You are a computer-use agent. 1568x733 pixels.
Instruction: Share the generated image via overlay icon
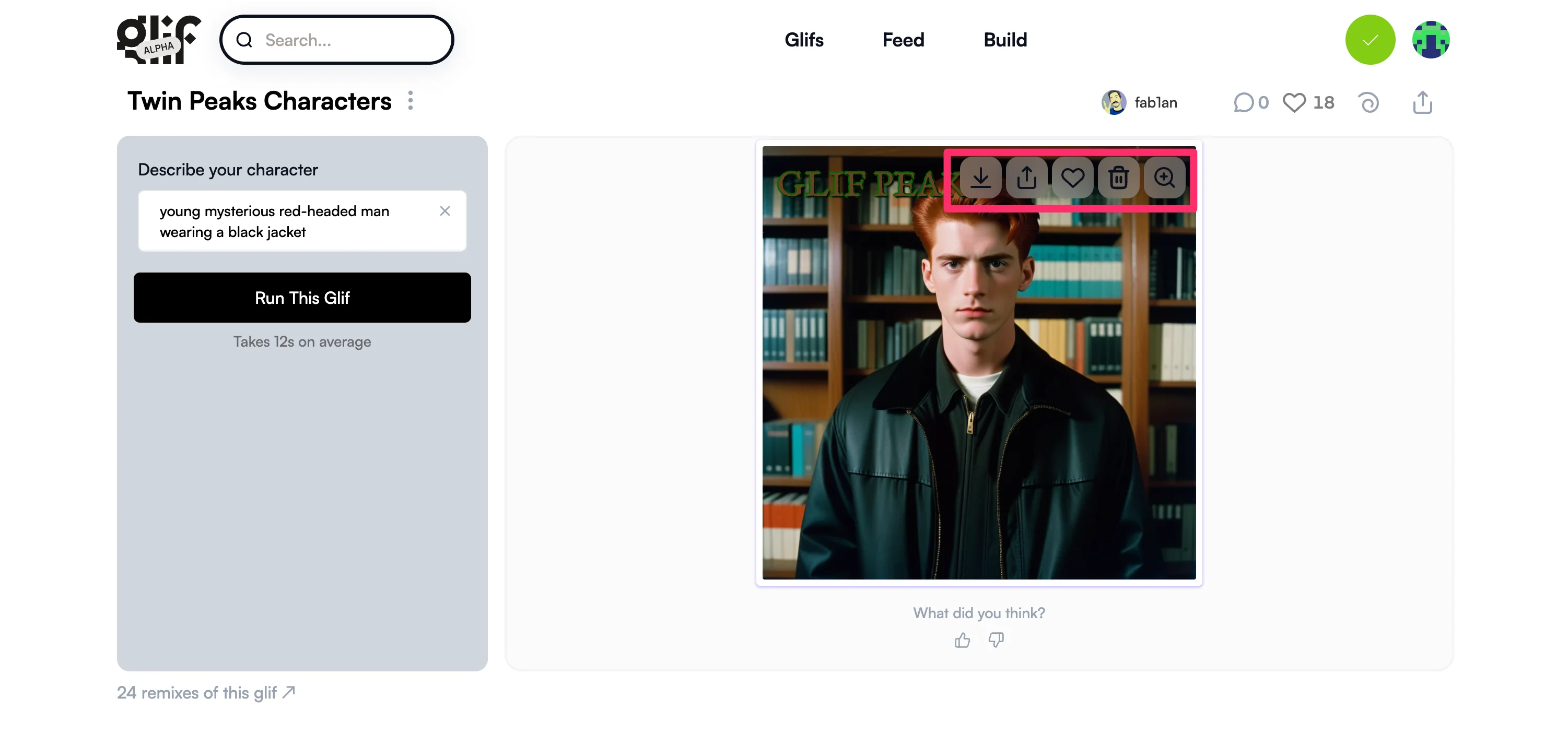point(1026,178)
